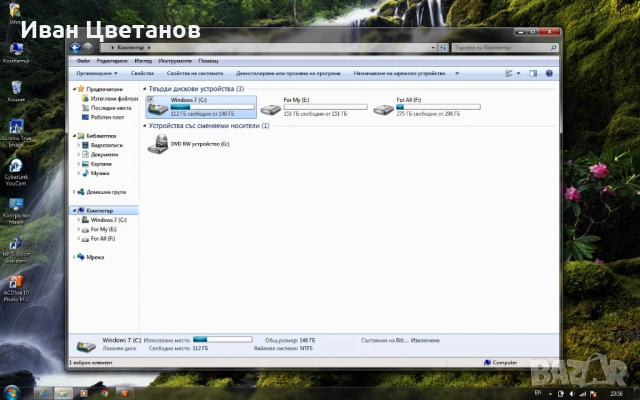
Task: Click the network signal tray icon
Action: (582, 394)
